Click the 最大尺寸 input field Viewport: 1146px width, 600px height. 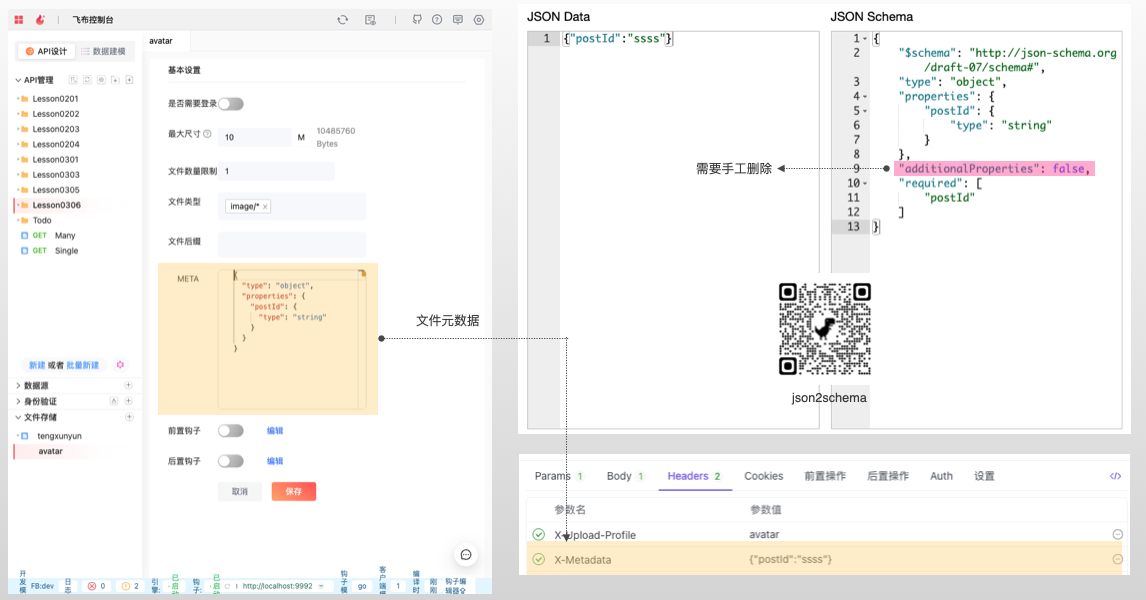coord(254,138)
